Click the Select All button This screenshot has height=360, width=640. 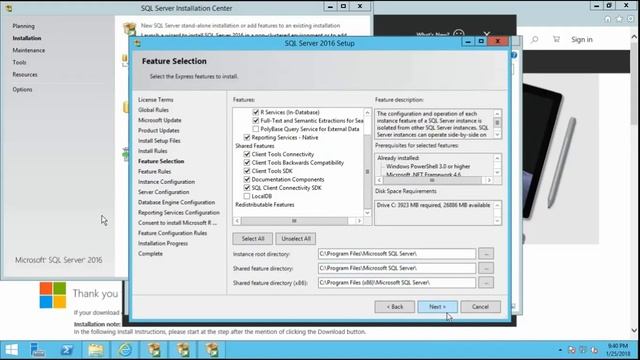(253, 239)
